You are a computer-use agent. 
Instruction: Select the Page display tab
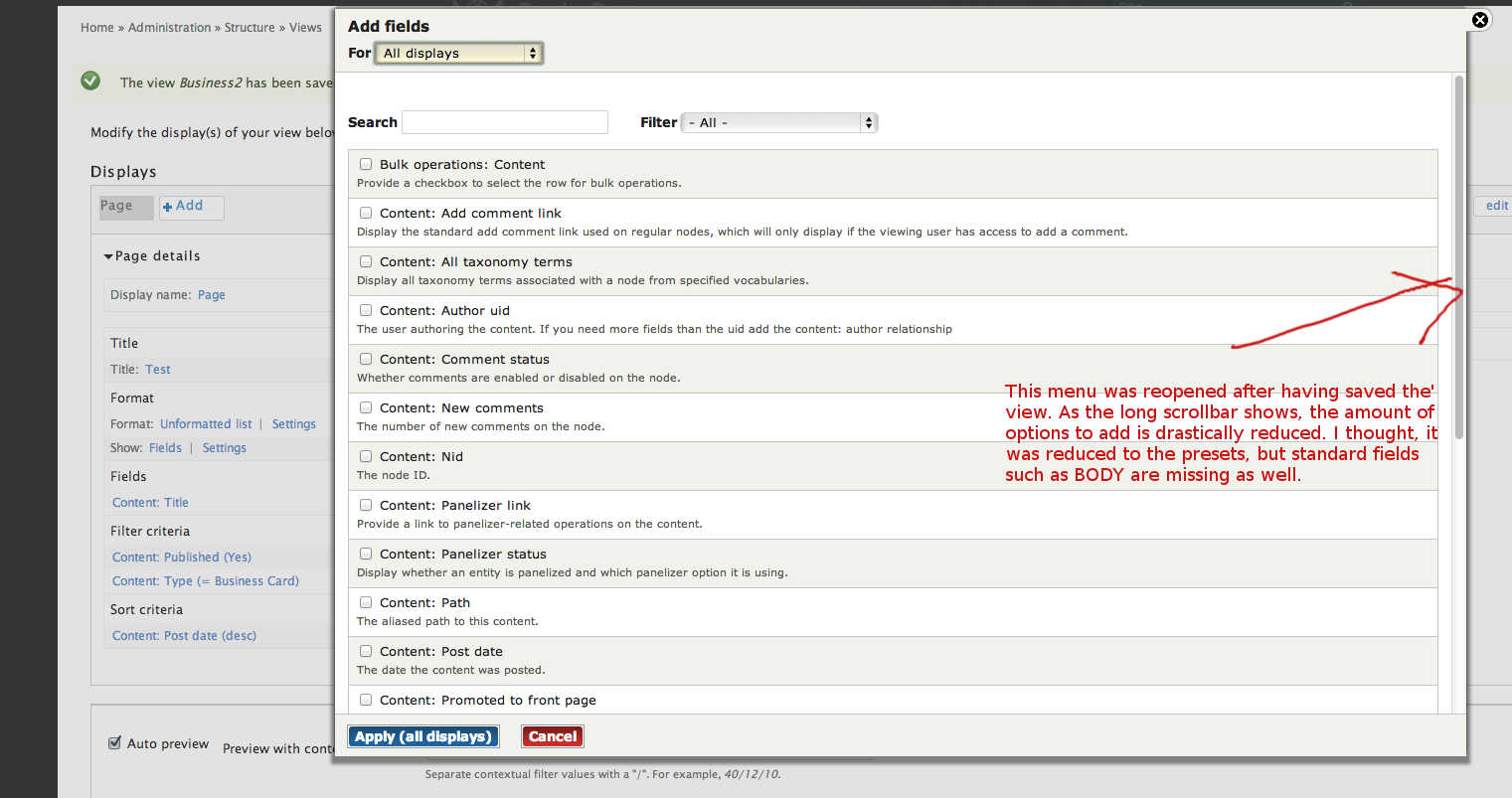tap(126, 207)
